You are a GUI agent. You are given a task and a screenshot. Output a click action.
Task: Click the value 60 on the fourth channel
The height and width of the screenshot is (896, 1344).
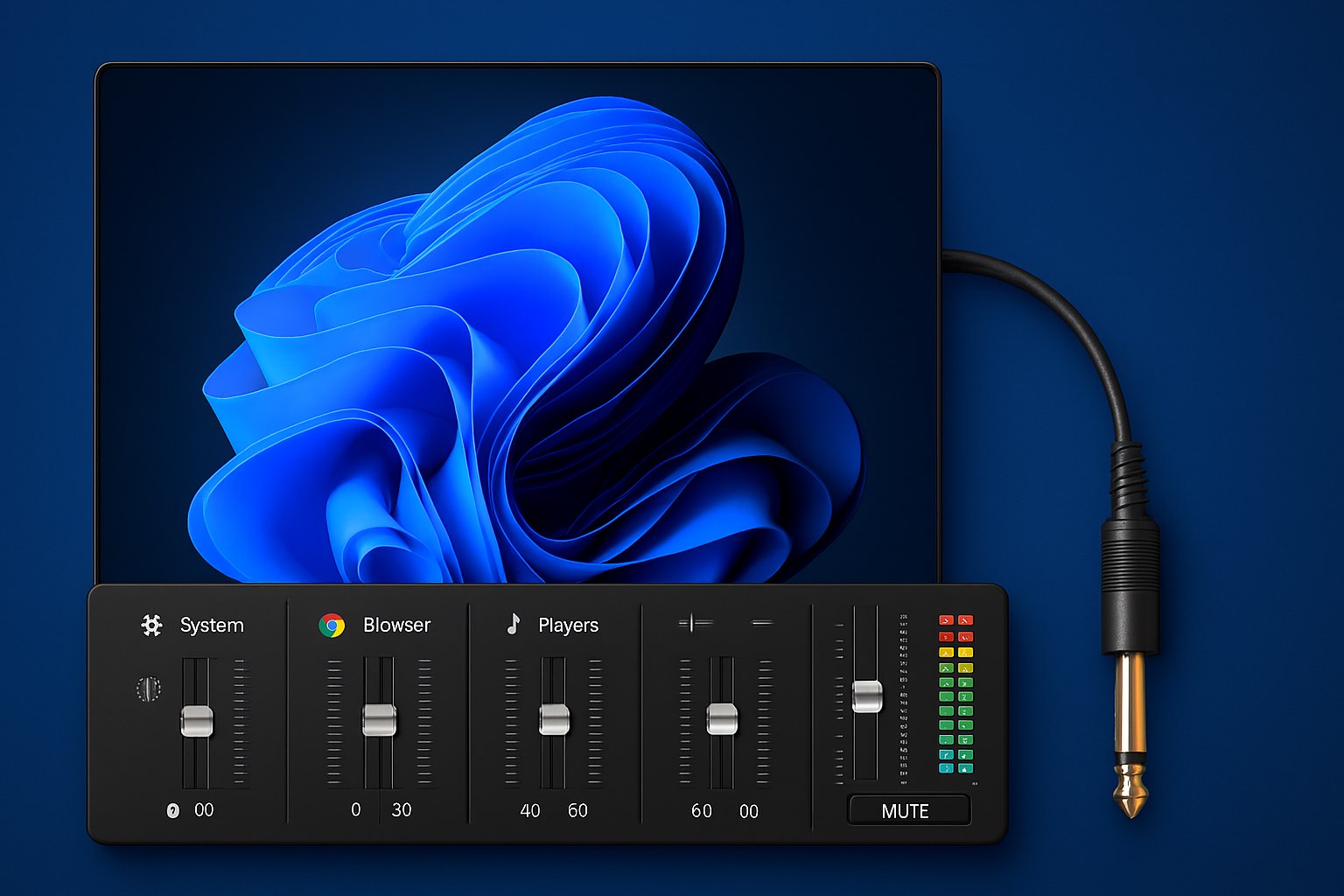pos(701,810)
